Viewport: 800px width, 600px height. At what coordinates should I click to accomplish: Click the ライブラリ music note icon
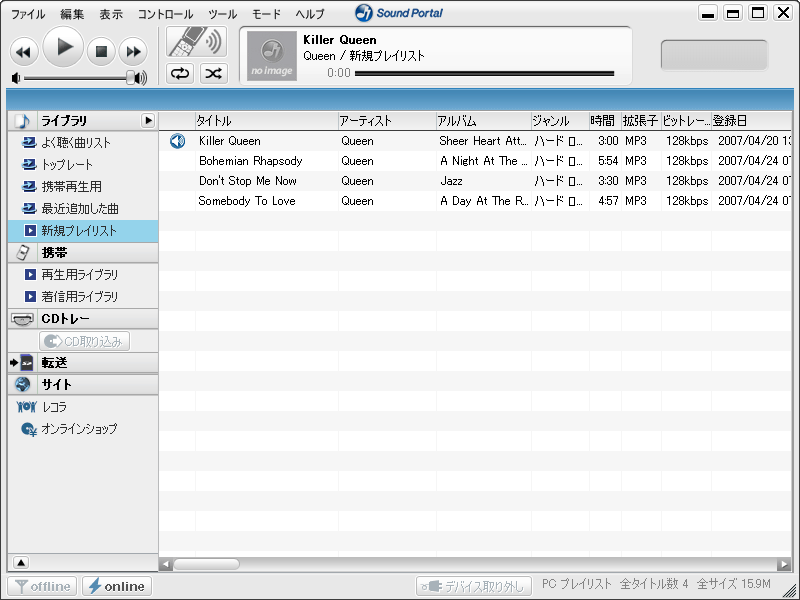pyautogui.click(x=22, y=121)
